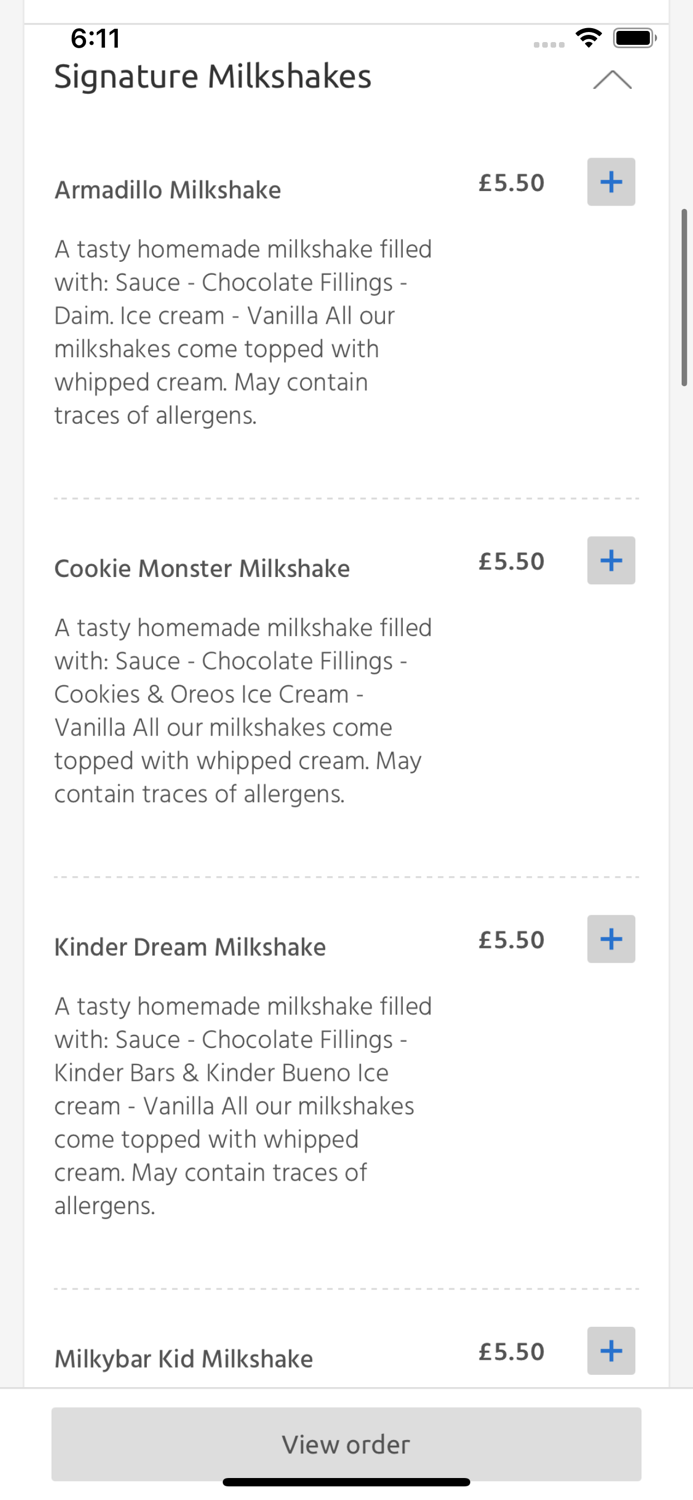693x1500 pixels.
Task: Open the Cookie Monster Milkshake item name
Action: (202, 568)
